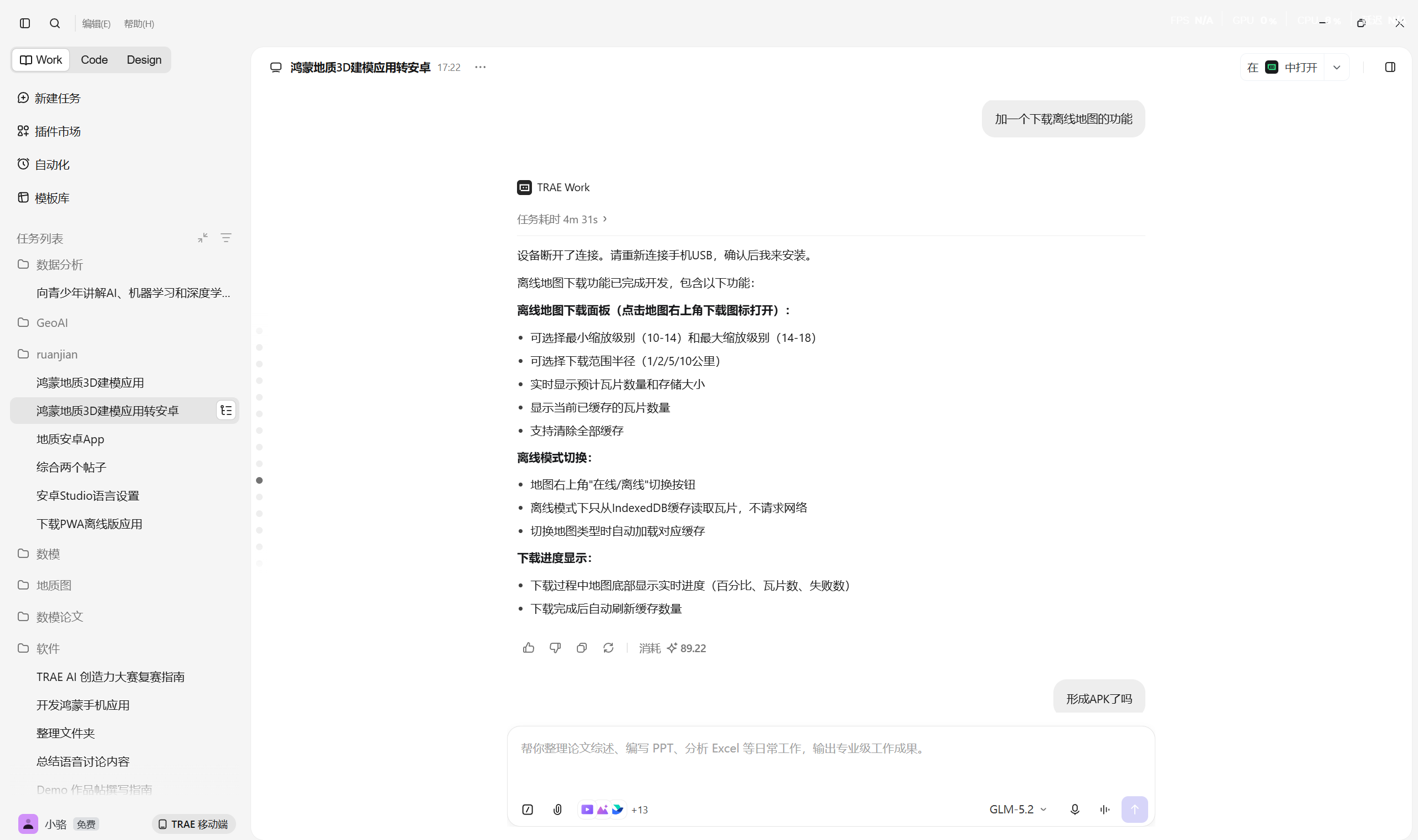The height and width of the screenshot is (840, 1418).
Task: Switch to the Design tab
Action: (x=144, y=60)
